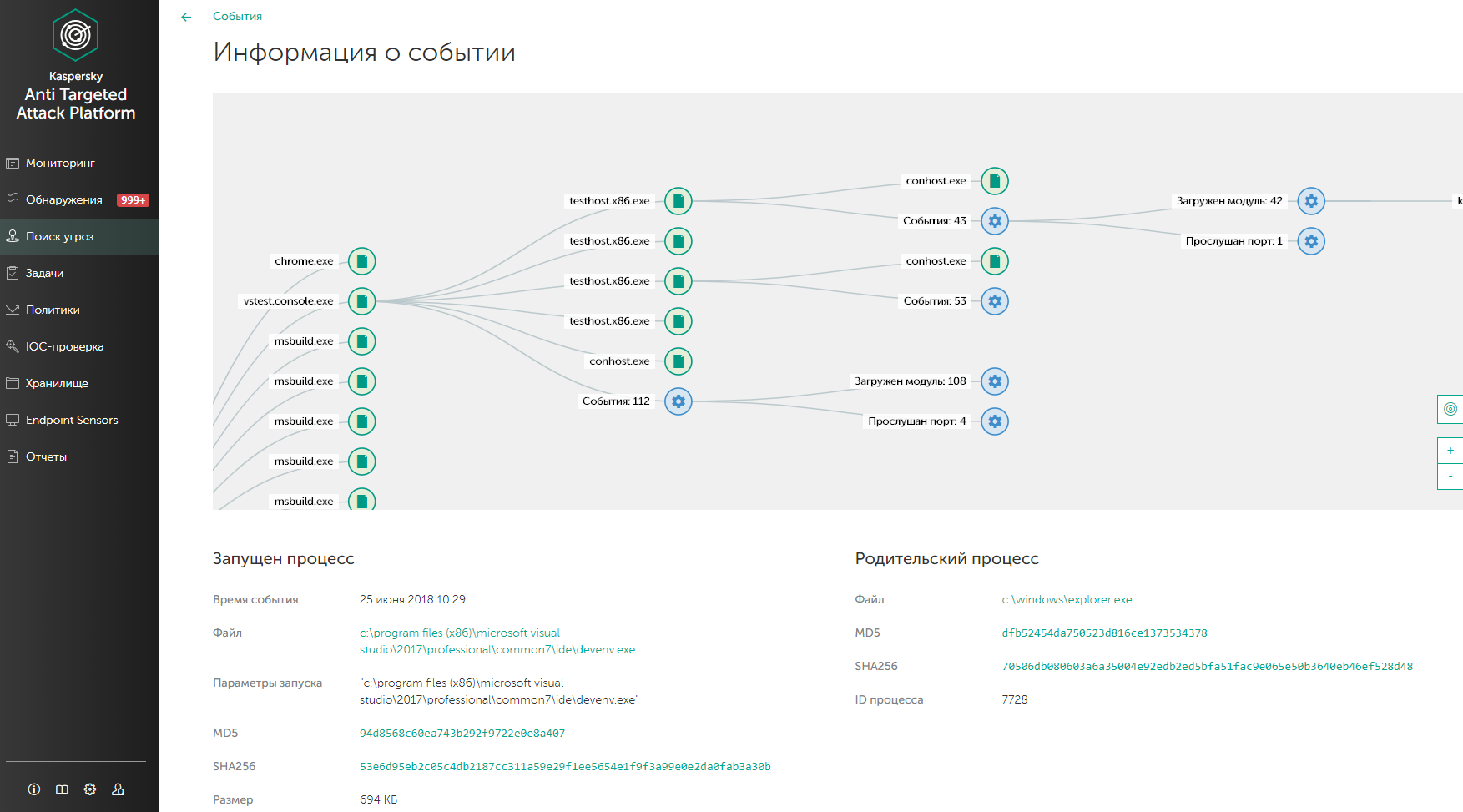Click the user account icon in the sidebar
The height and width of the screenshot is (812, 1463).
(119, 789)
